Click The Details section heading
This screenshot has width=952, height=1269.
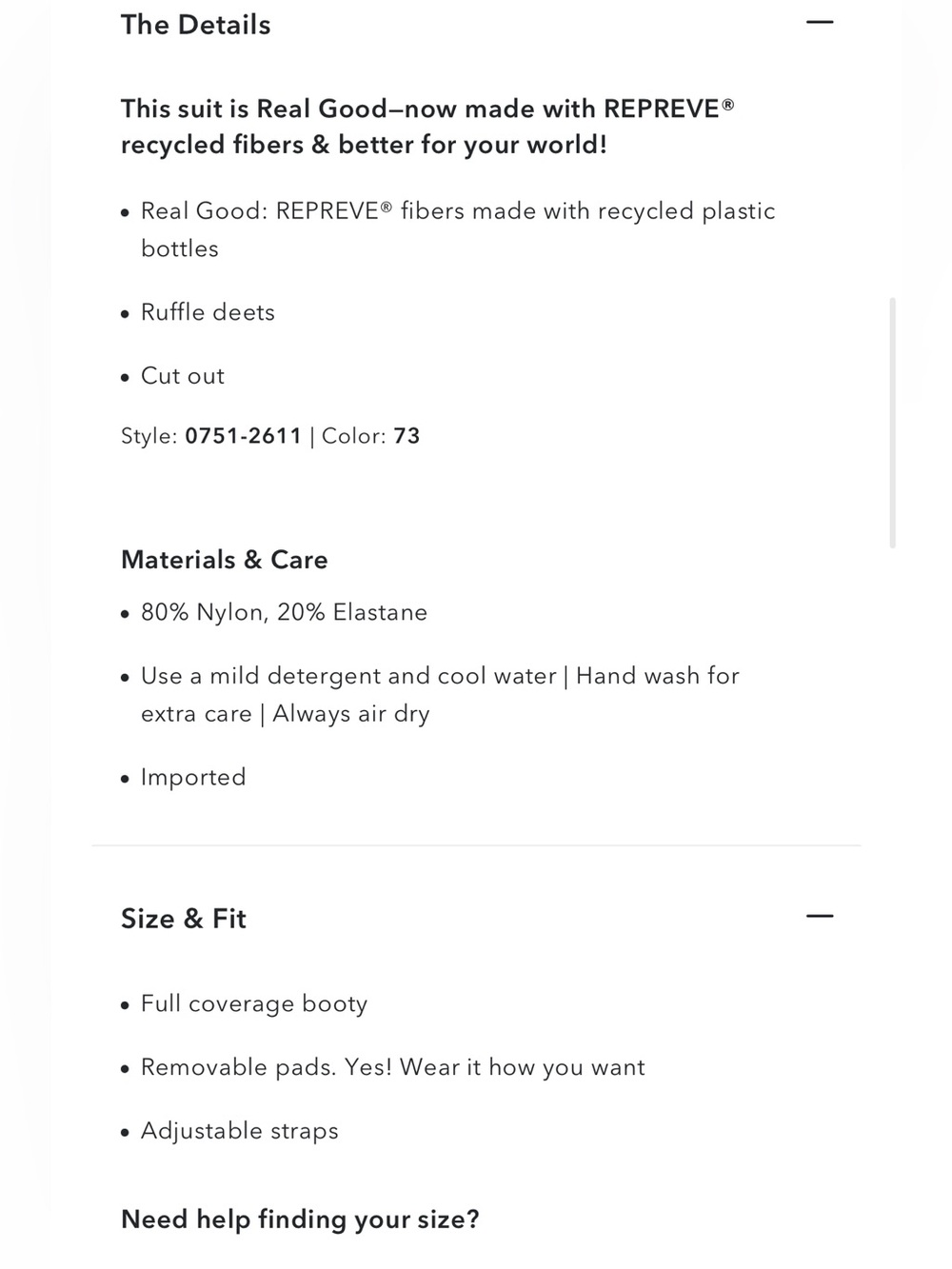[x=195, y=25]
